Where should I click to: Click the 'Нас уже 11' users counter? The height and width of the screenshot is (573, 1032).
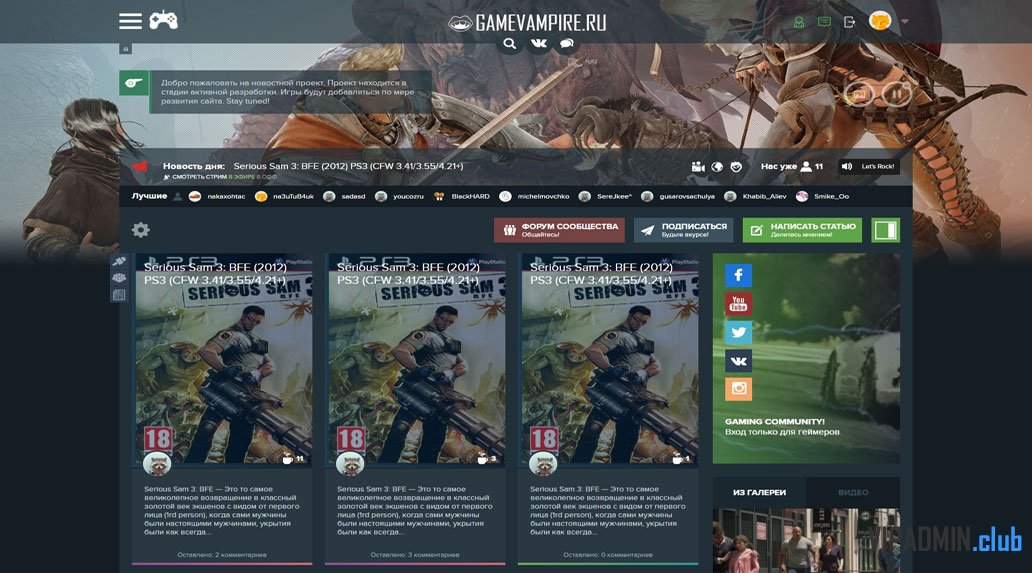(x=792, y=166)
